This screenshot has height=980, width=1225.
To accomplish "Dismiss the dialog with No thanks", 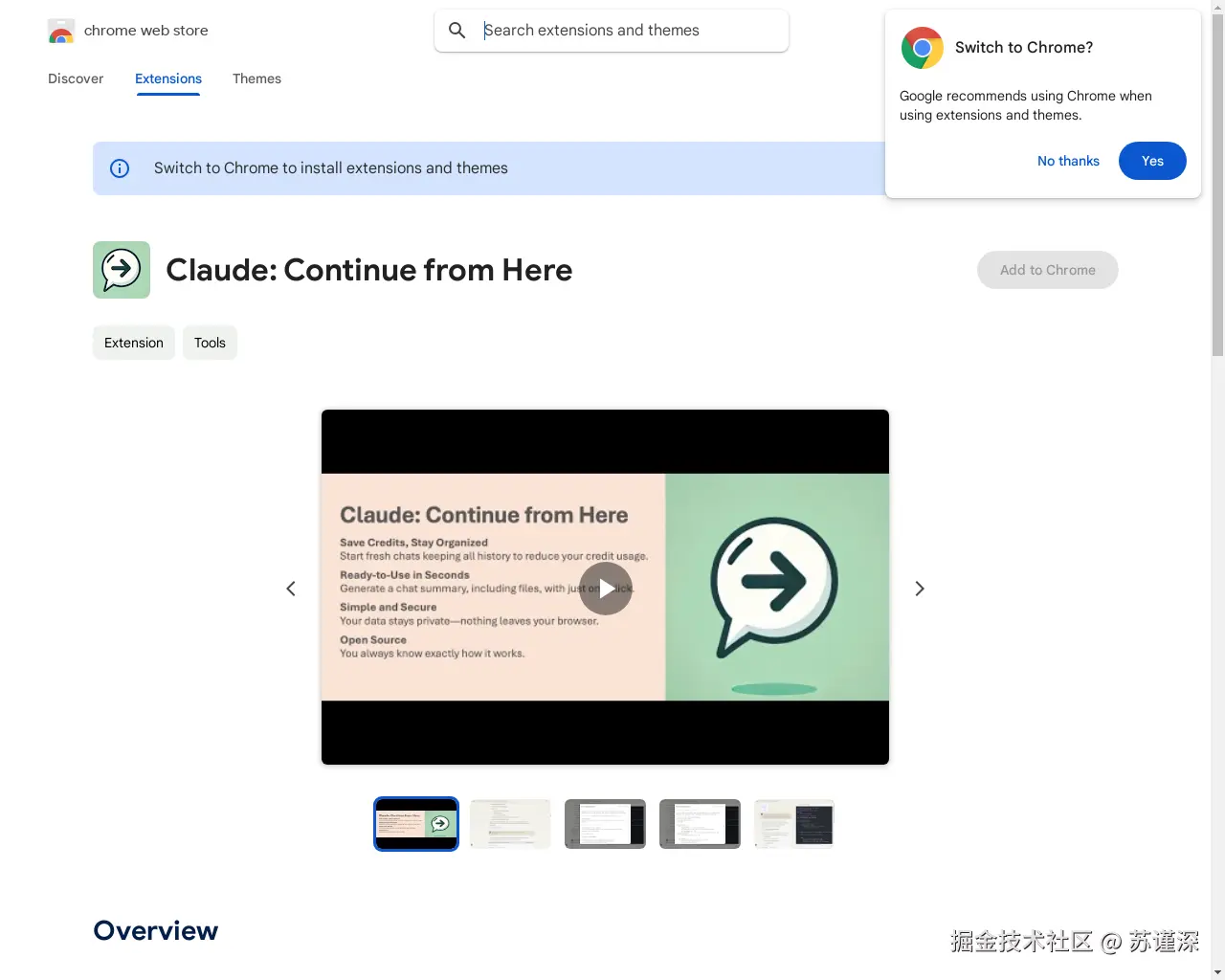I will click(1068, 161).
